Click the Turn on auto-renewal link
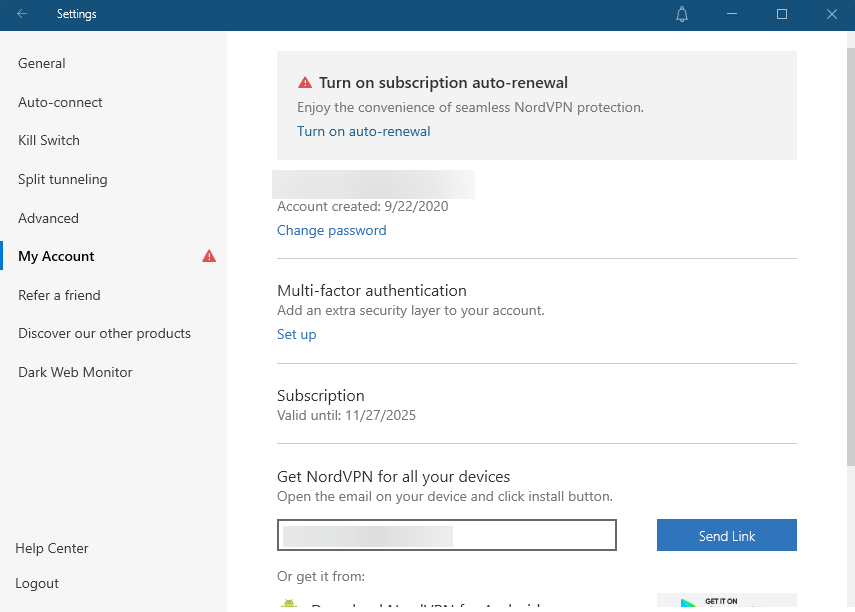The image size is (855, 612). coord(363,131)
